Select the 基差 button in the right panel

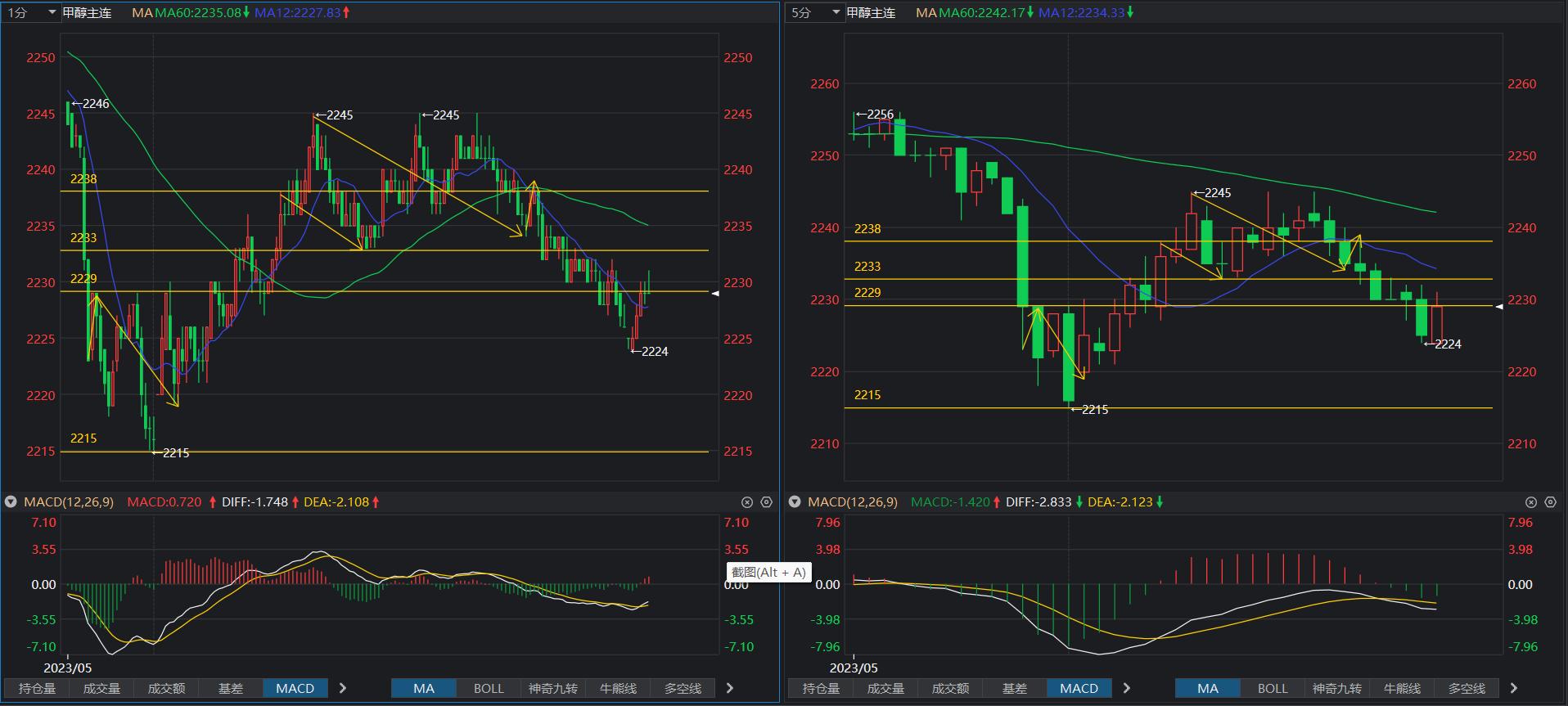(x=1015, y=688)
